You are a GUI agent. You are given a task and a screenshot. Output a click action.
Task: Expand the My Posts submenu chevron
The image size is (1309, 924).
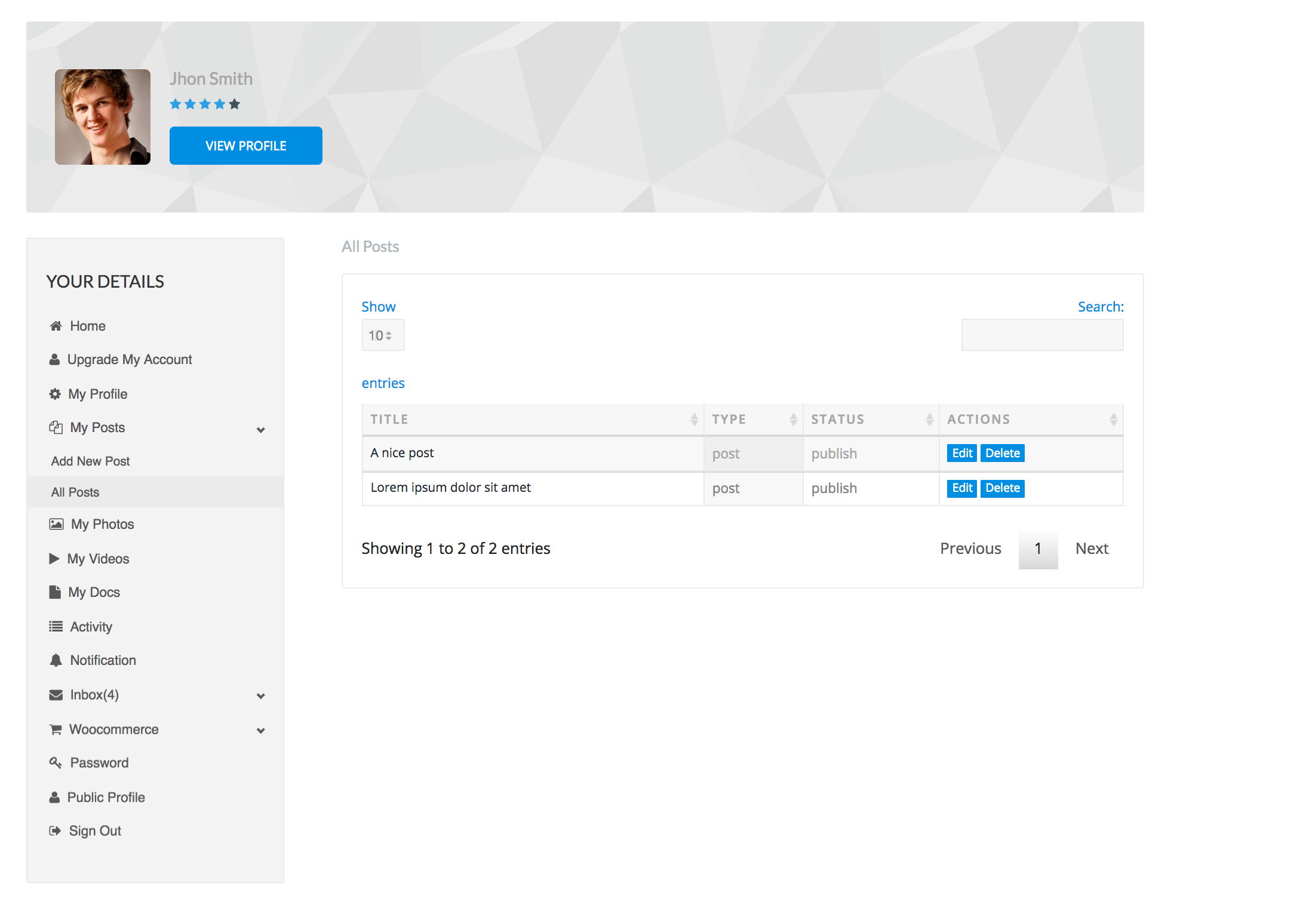coord(261,429)
